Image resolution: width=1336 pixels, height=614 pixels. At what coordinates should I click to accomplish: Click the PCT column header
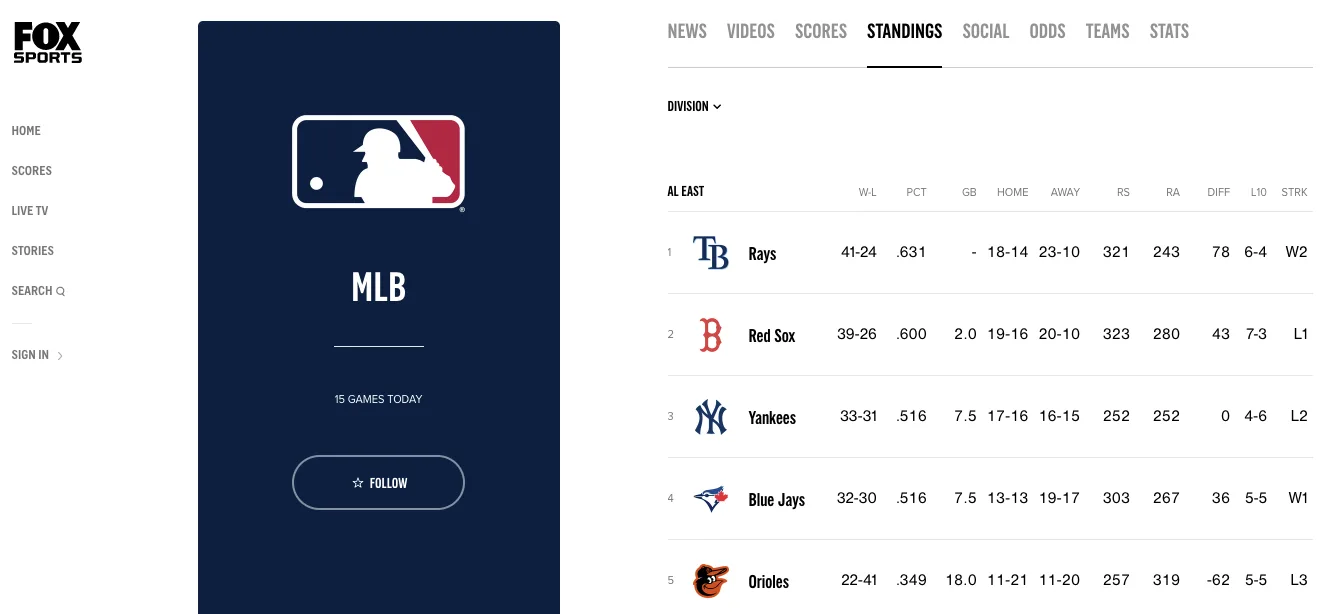point(916,192)
